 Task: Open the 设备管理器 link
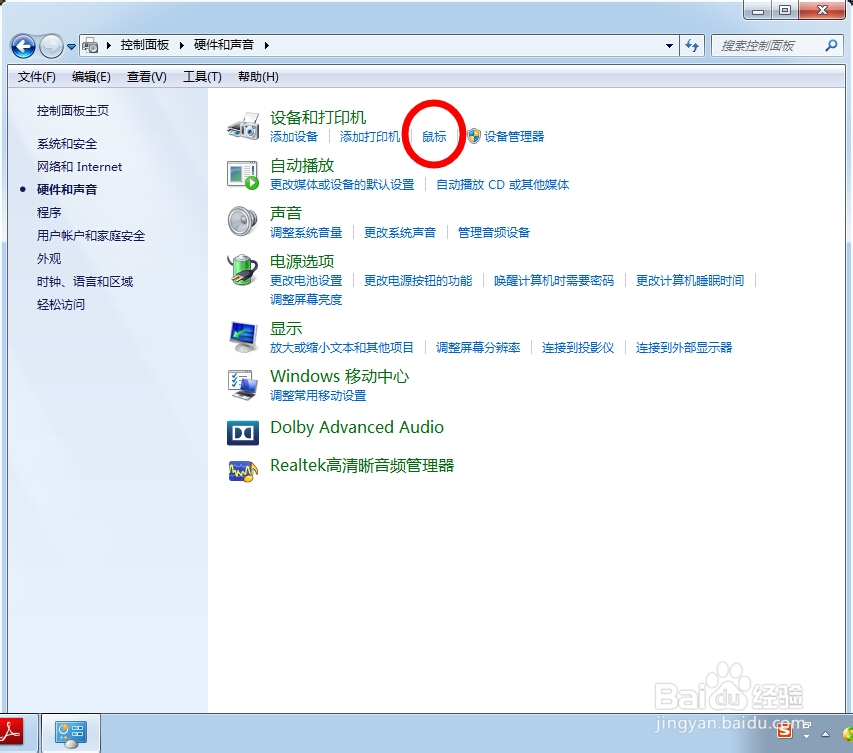pos(514,137)
